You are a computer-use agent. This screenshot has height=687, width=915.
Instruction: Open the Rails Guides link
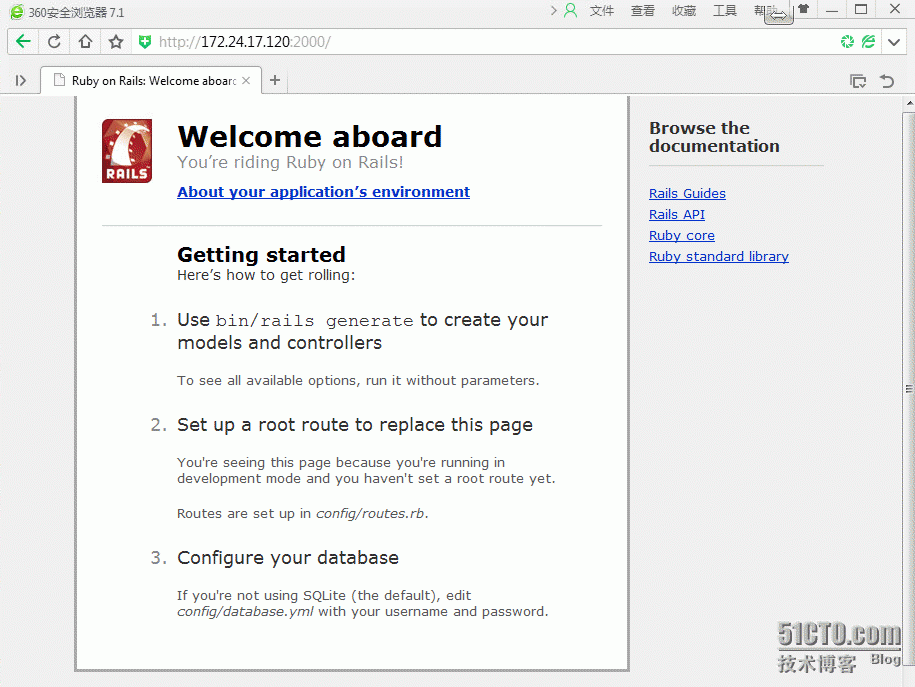(687, 194)
